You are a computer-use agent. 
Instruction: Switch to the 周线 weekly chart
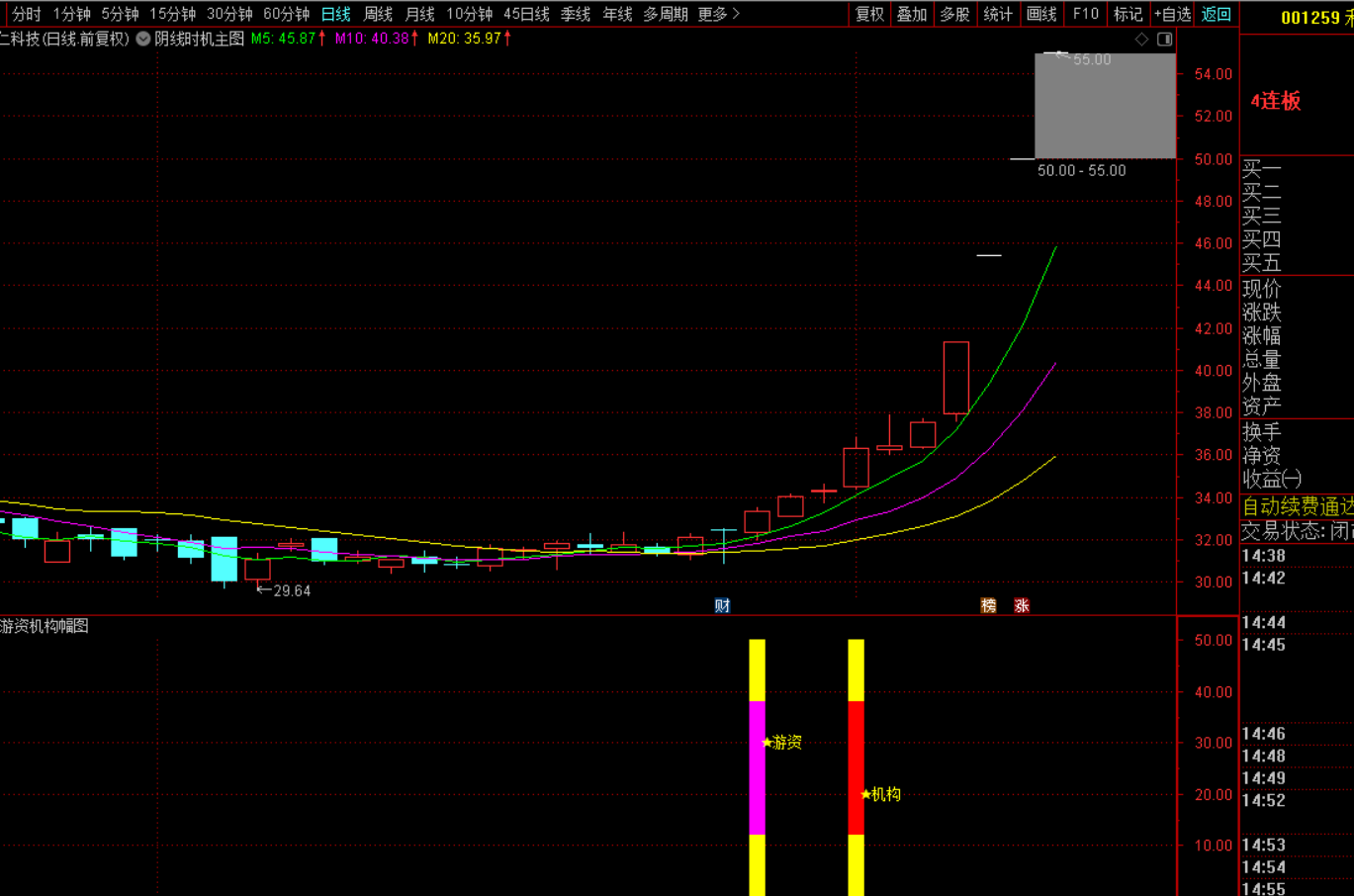(378, 14)
